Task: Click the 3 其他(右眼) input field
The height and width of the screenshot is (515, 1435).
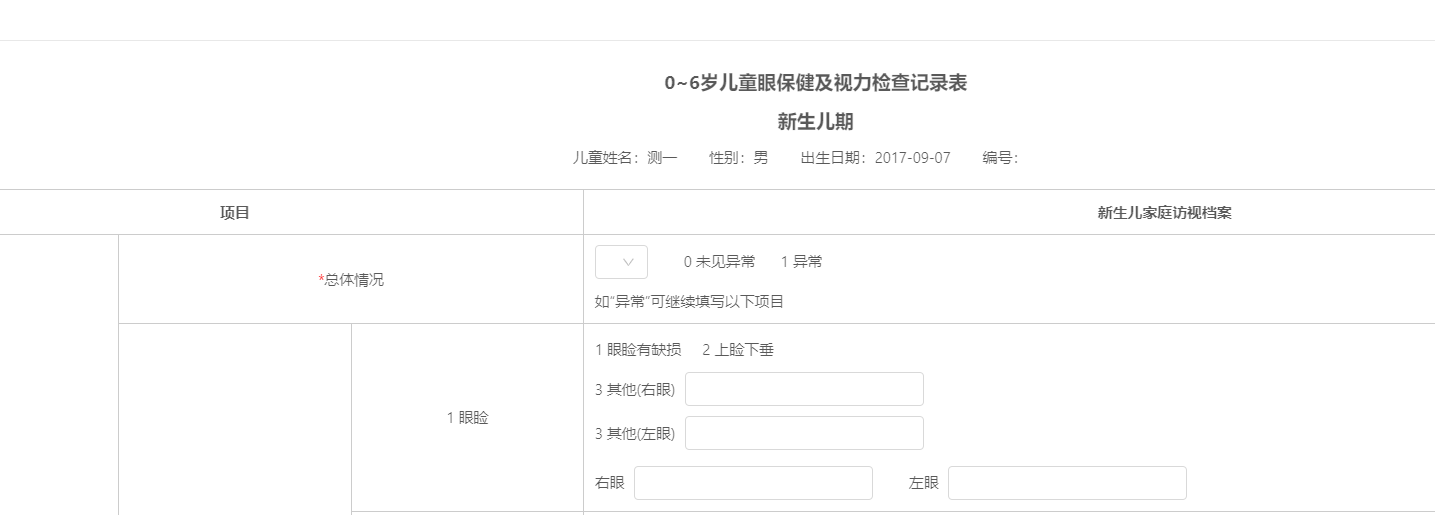Action: coord(804,389)
